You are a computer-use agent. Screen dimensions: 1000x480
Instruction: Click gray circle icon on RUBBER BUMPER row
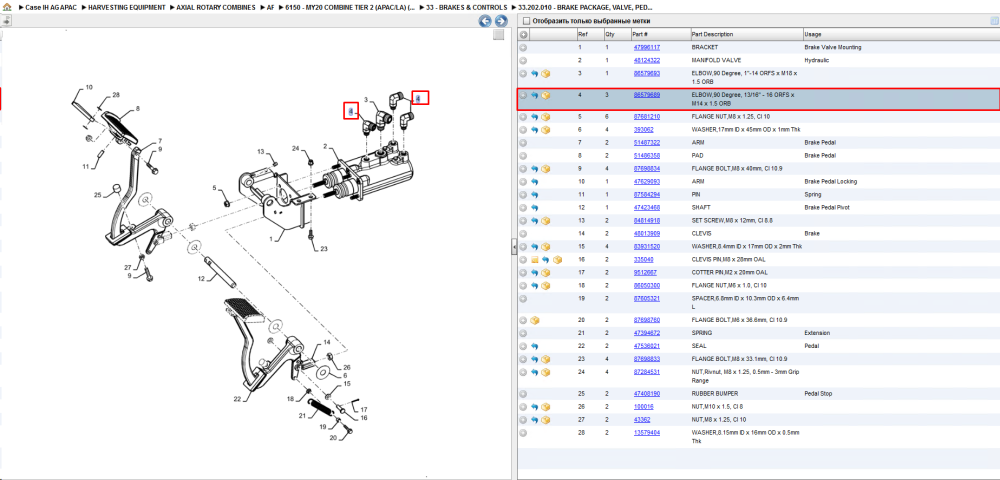(x=524, y=394)
